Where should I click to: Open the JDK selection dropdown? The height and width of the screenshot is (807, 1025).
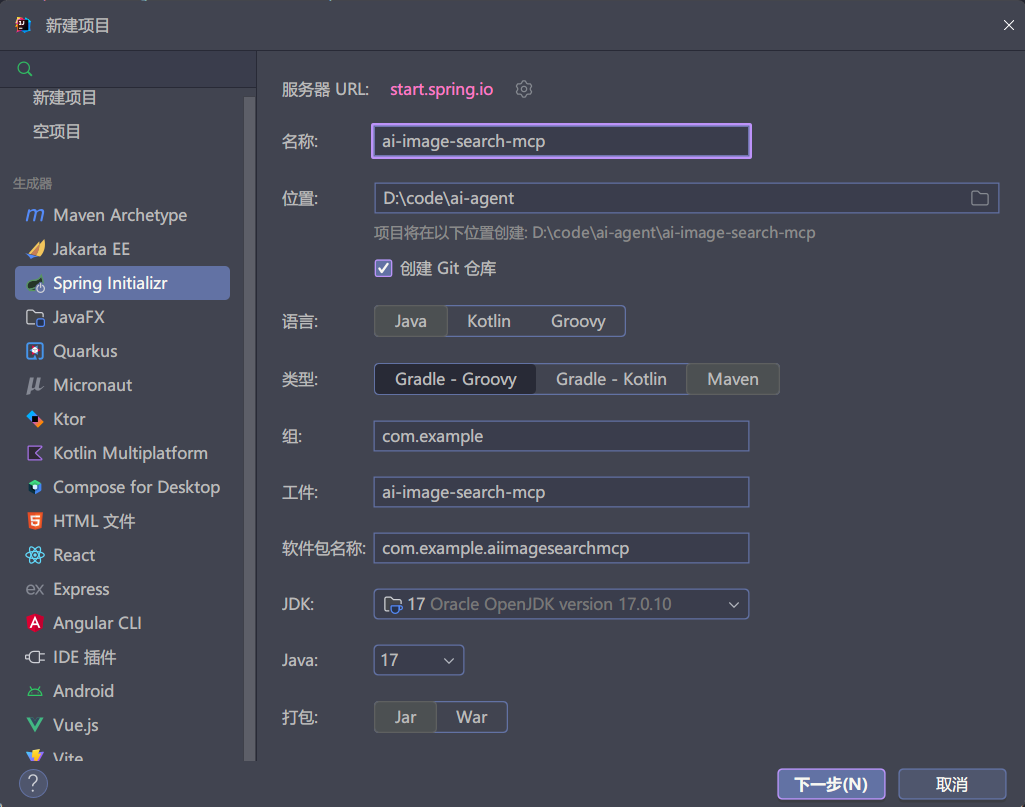(x=561, y=604)
